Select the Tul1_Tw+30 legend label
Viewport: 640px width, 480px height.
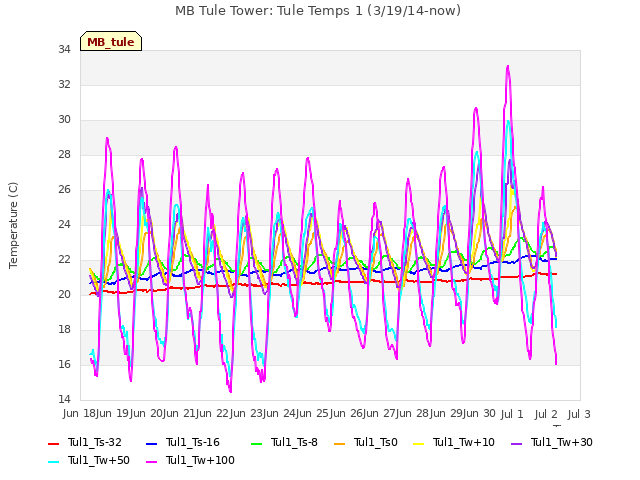click(x=562, y=442)
